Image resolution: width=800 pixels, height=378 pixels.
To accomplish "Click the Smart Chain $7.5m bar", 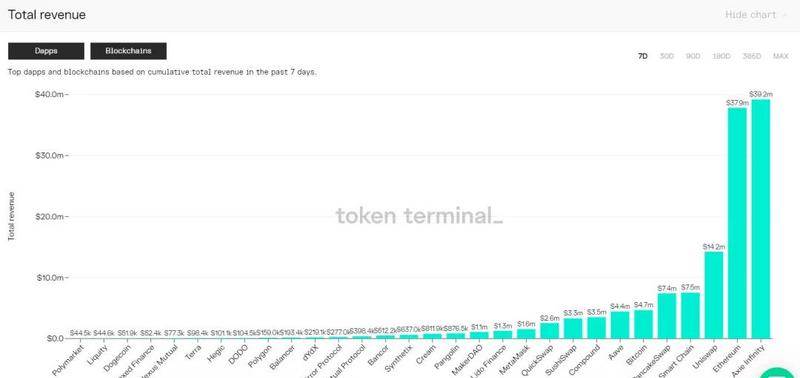I will [x=690, y=315].
